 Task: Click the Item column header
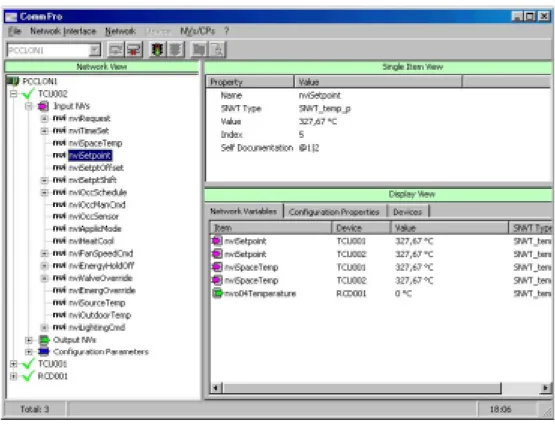(x=271, y=228)
